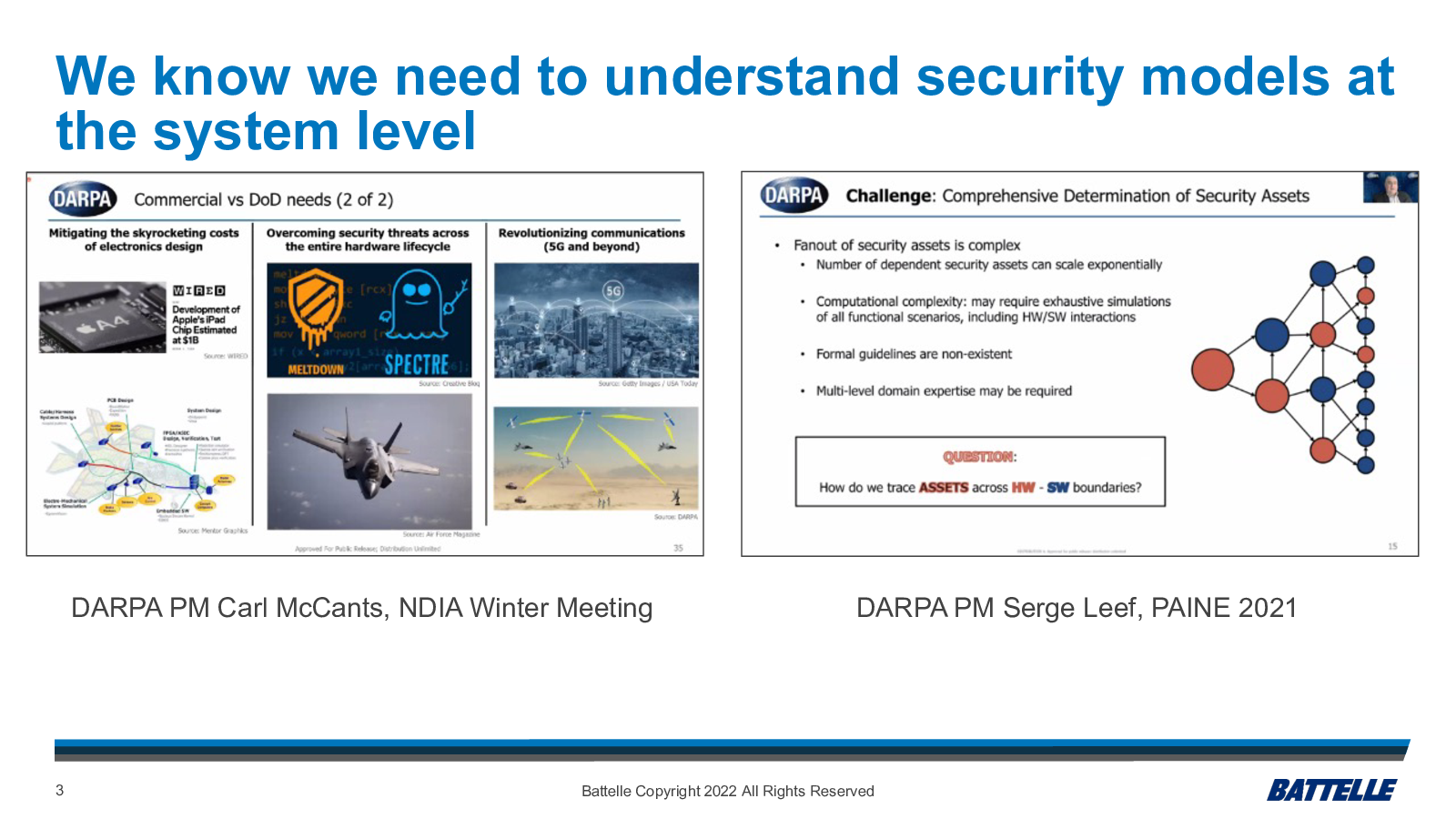Click 'Source: Mentor Graphics' credit
Image resolution: width=1456 pixels, height=819 pixels.
click(212, 531)
